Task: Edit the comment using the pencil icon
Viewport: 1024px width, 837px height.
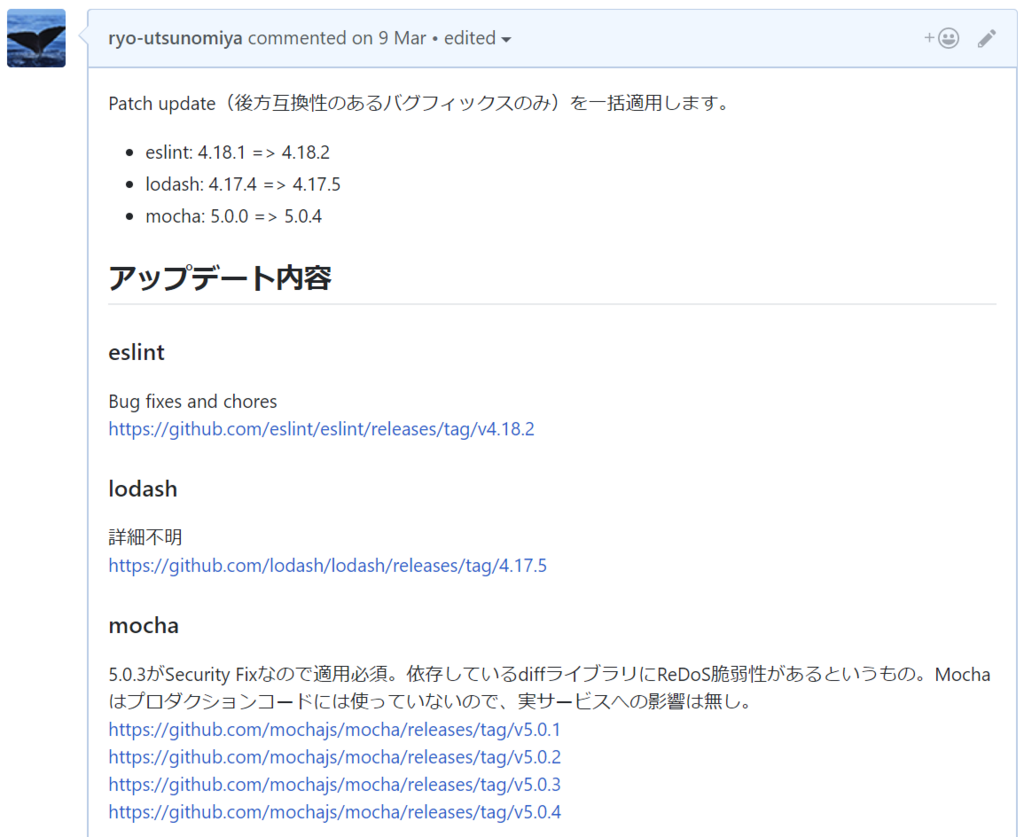Action: click(987, 39)
